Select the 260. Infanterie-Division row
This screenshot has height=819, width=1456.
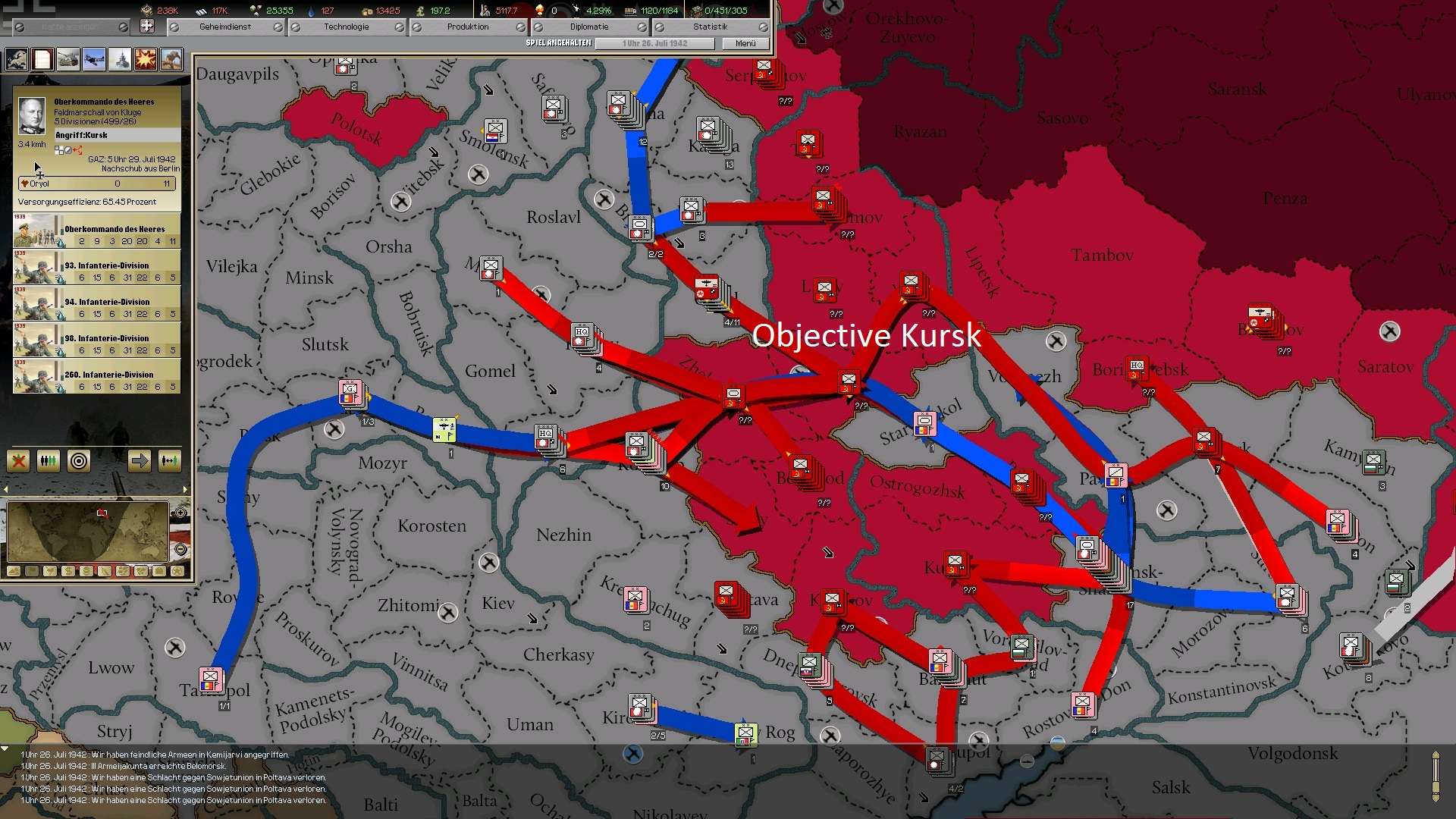[97, 377]
